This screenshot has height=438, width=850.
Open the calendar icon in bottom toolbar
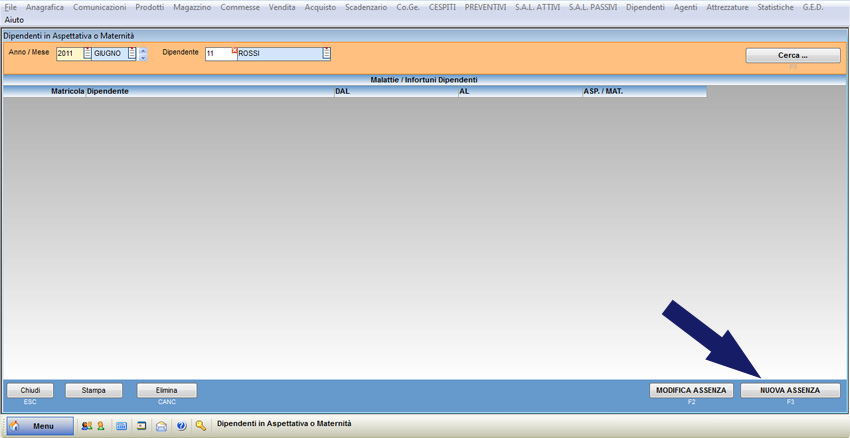[x=122, y=426]
